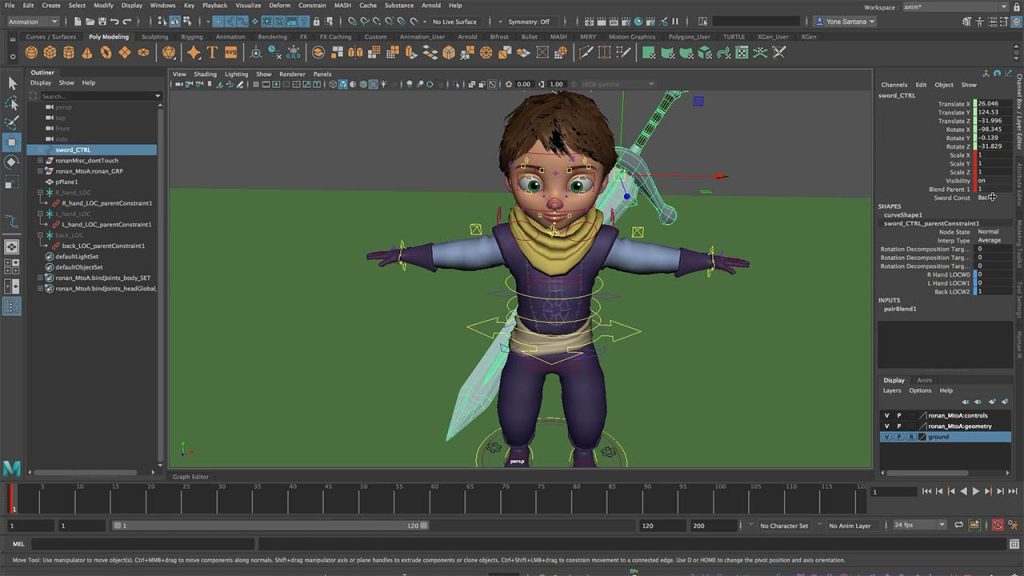
Task: Open the Yone Santana account dropdown
Action: point(846,22)
